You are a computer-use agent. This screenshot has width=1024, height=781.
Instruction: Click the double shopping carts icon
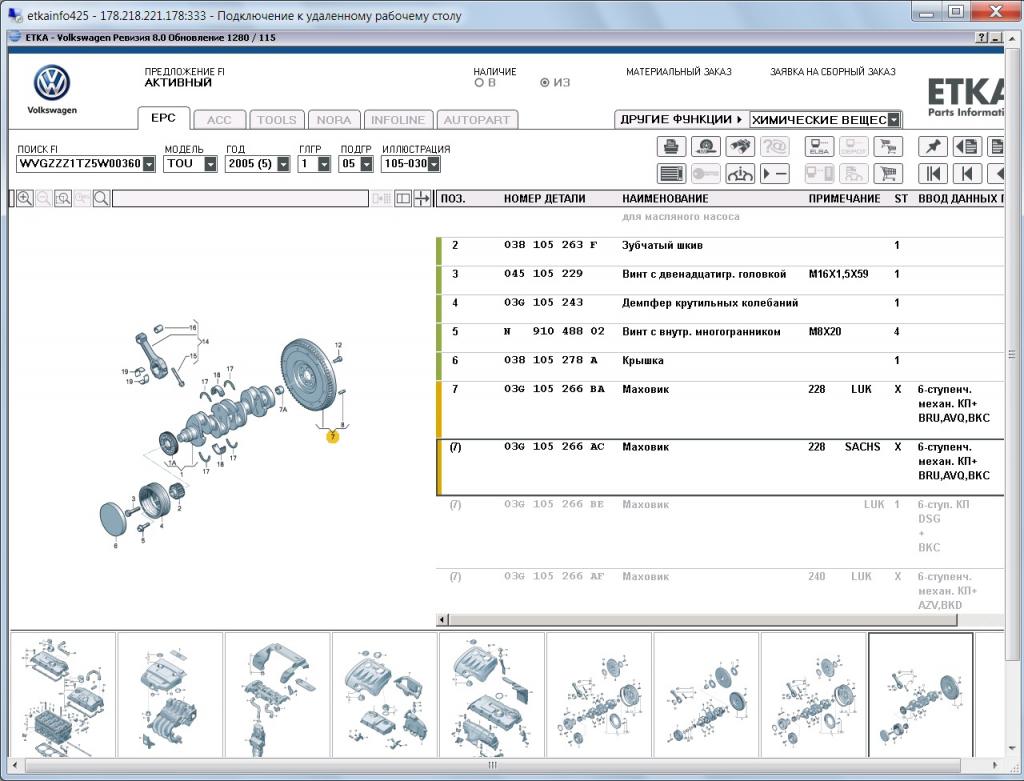pos(888,146)
